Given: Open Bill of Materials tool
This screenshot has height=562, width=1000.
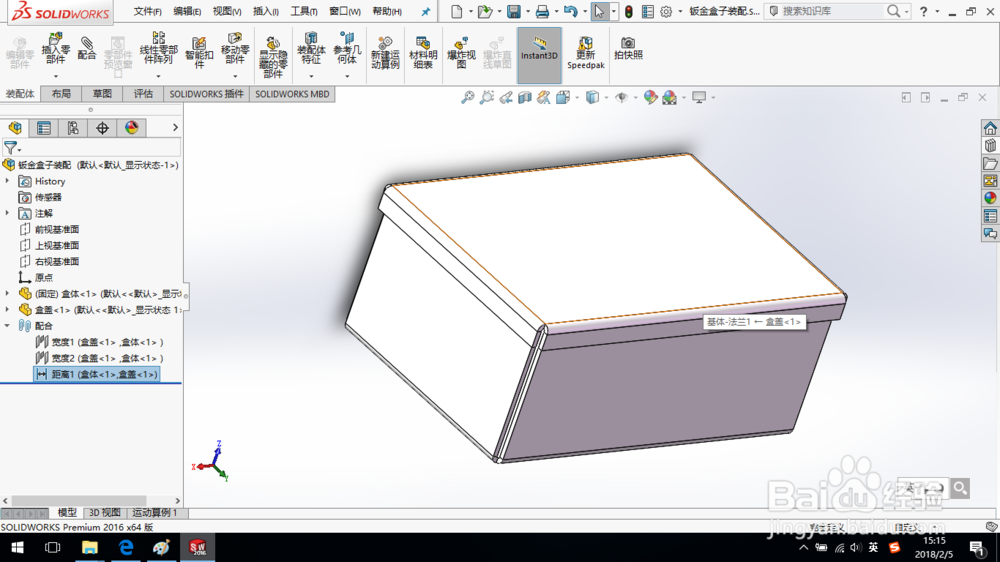Looking at the screenshot, I should 423,52.
